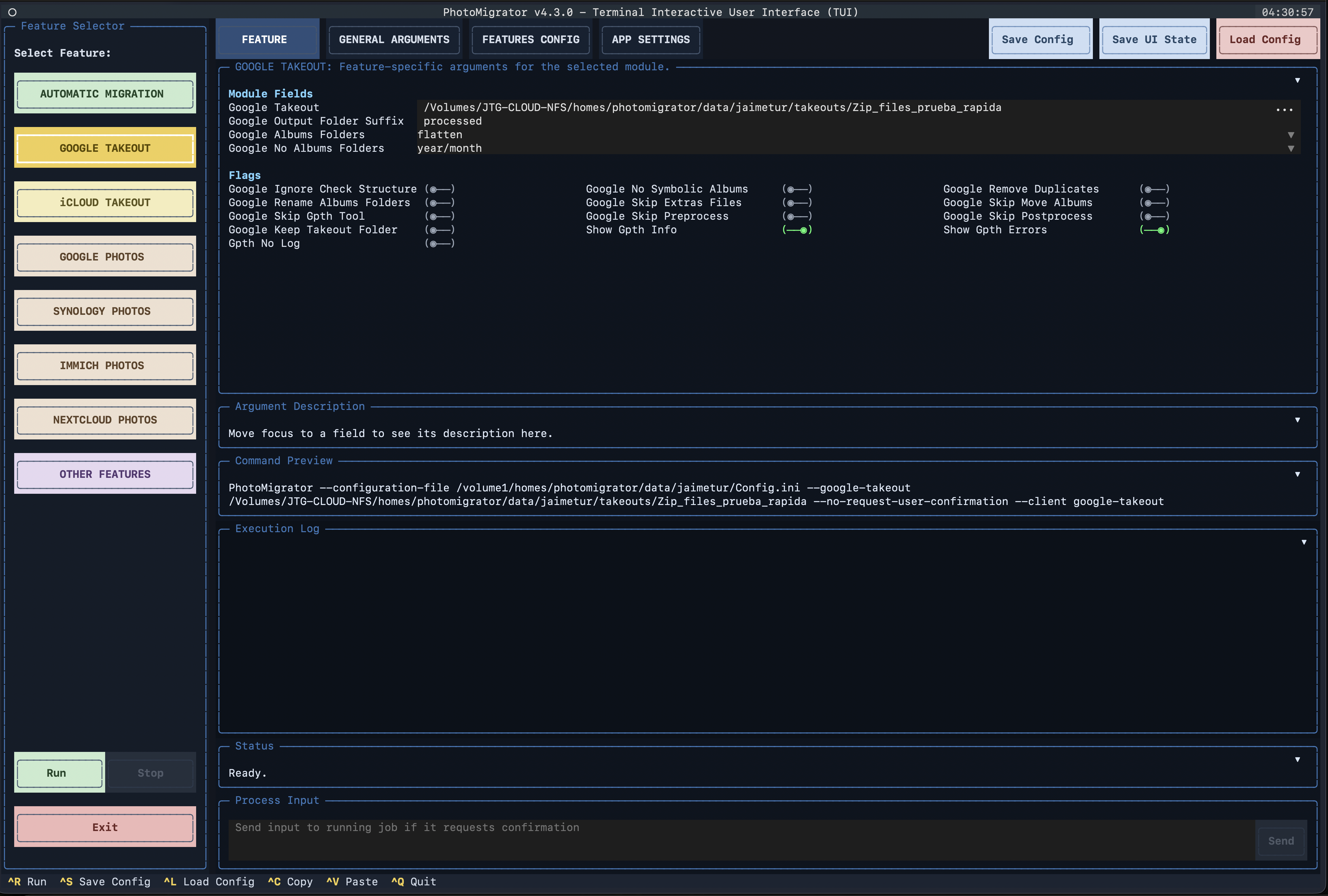Viewport: 1328px width, 896px height.
Task: Open the FEATURES CONFIG tab
Action: pyautogui.click(x=530, y=40)
